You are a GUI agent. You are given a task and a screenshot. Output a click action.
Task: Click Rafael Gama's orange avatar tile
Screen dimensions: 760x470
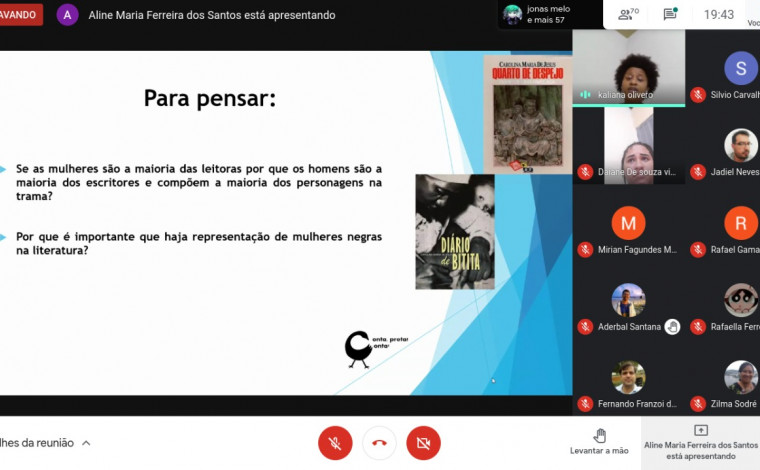740,222
